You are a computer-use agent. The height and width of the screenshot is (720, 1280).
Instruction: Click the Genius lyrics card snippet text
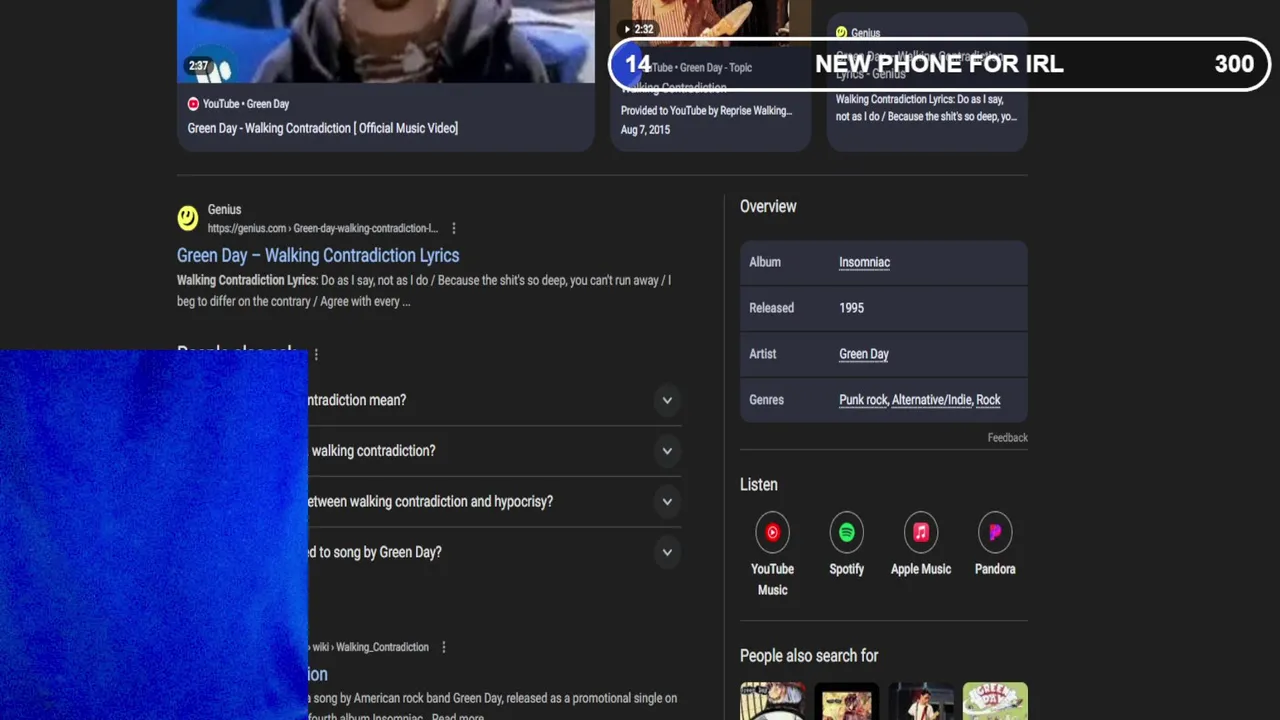pos(926,108)
